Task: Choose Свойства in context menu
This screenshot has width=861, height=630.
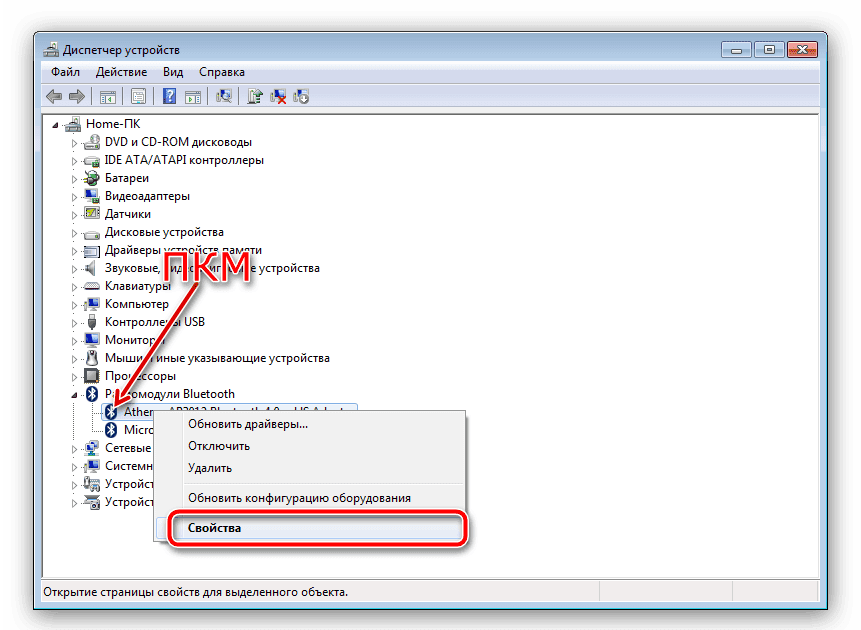Action: 309,528
